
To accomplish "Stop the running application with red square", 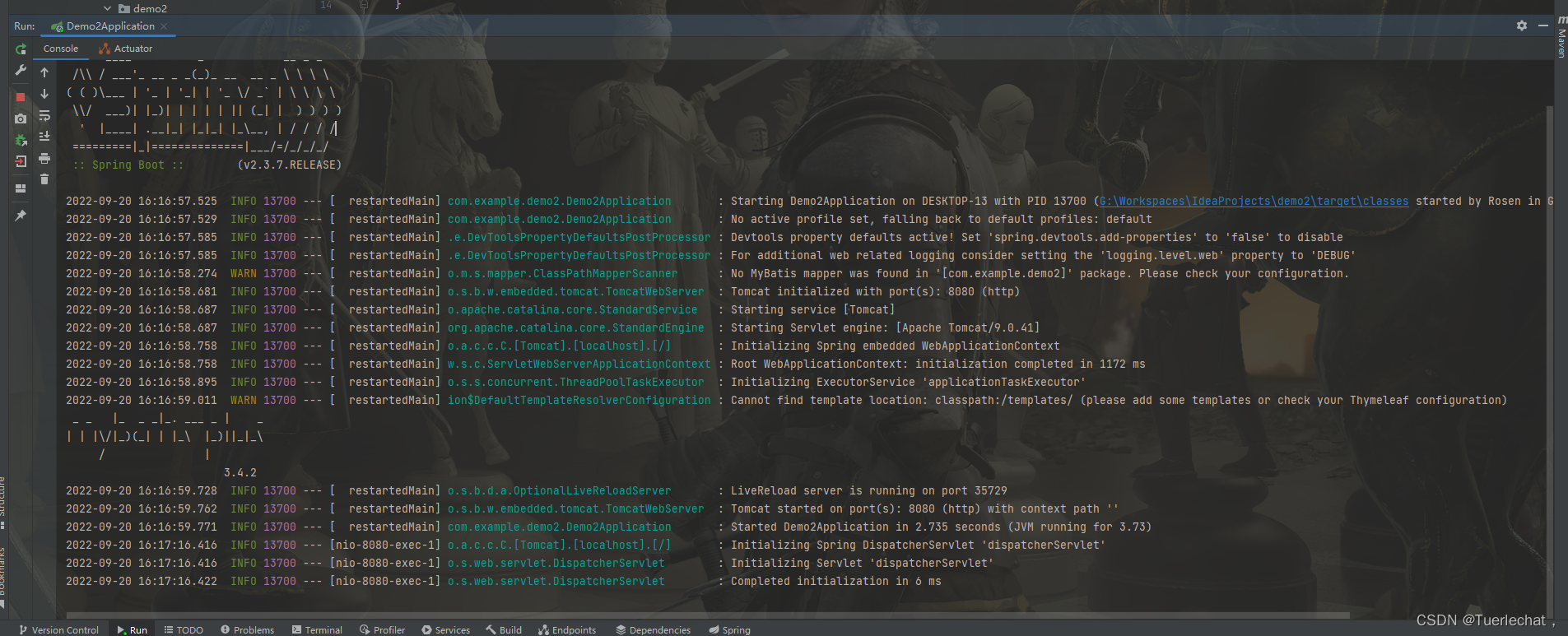I will pos(21,97).
